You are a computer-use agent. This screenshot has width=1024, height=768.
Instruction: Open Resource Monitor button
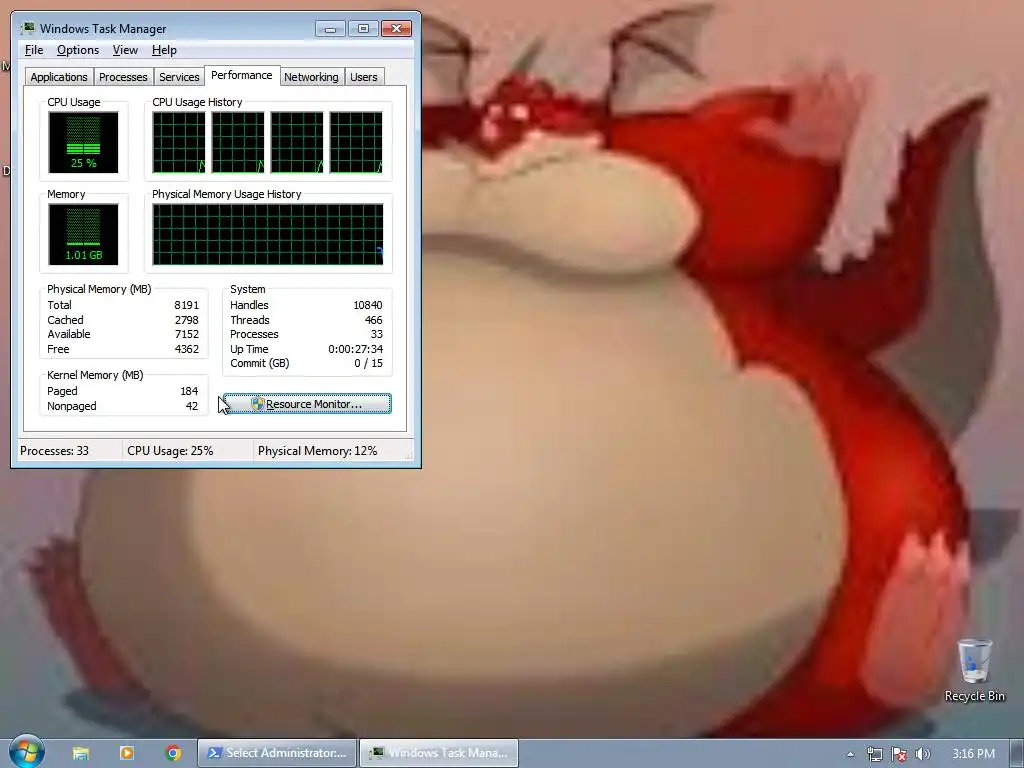point(307,404)
